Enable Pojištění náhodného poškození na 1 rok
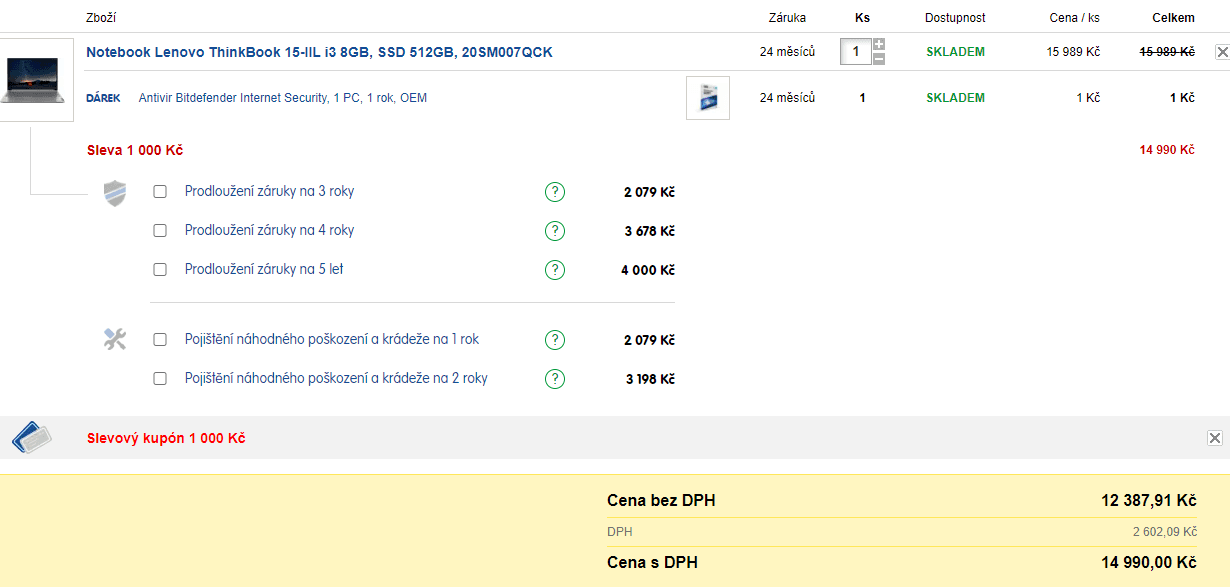The width and height of the screenshot is (1230, 587). click(x=160, y=340)
